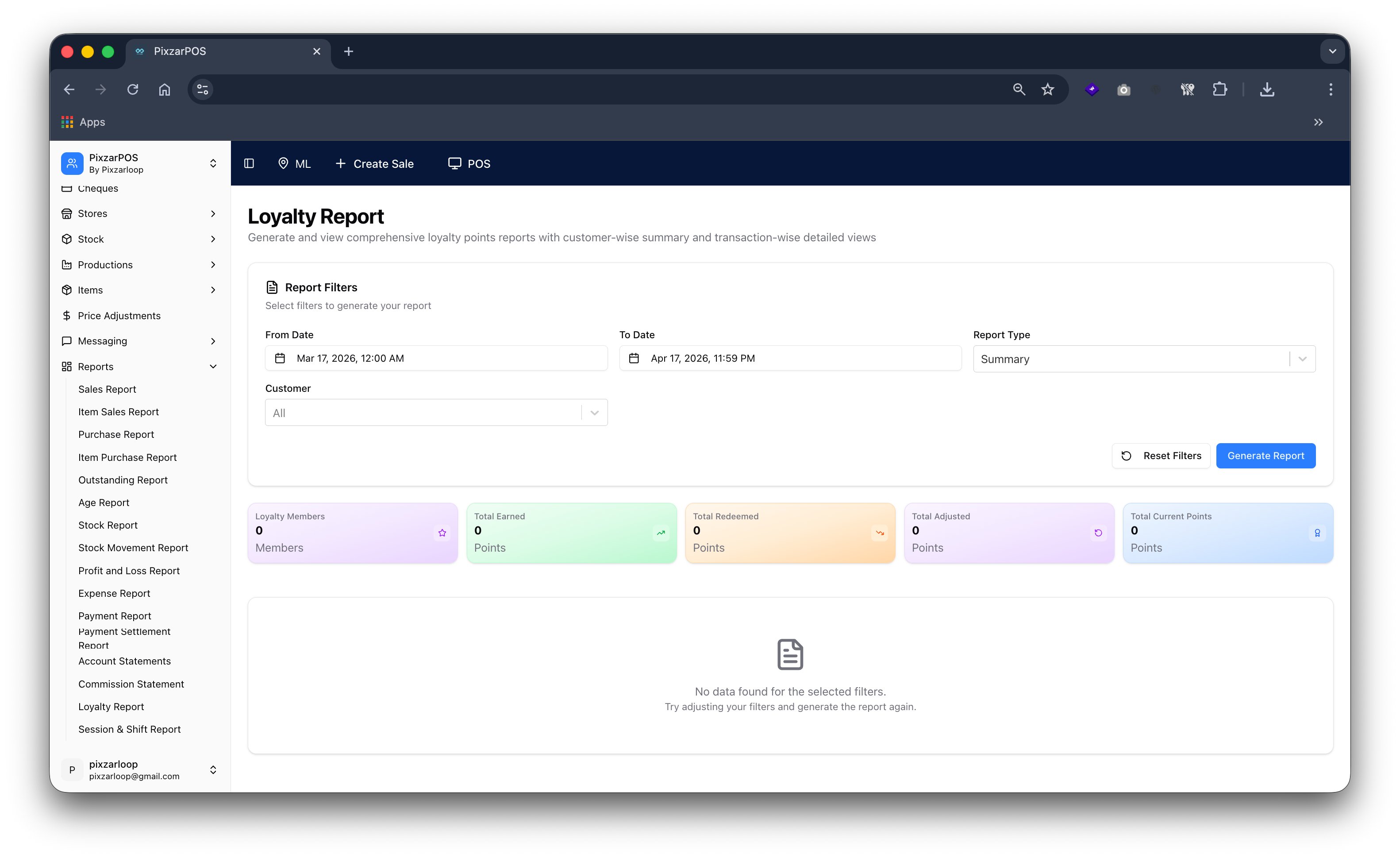The width and height of the screenshot is (1400, 858).
Task: Click the reset icon on Total Adjusted card
Action: (x=1098, y=533)
